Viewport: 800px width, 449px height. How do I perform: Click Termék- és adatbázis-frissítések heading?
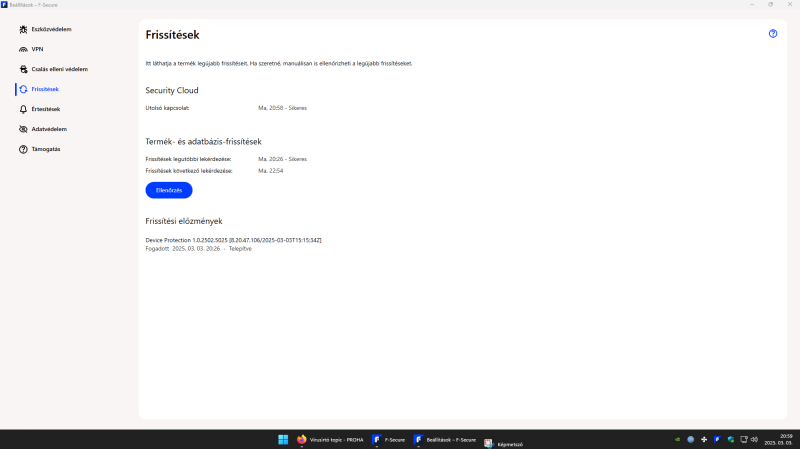tap(203, 142)
